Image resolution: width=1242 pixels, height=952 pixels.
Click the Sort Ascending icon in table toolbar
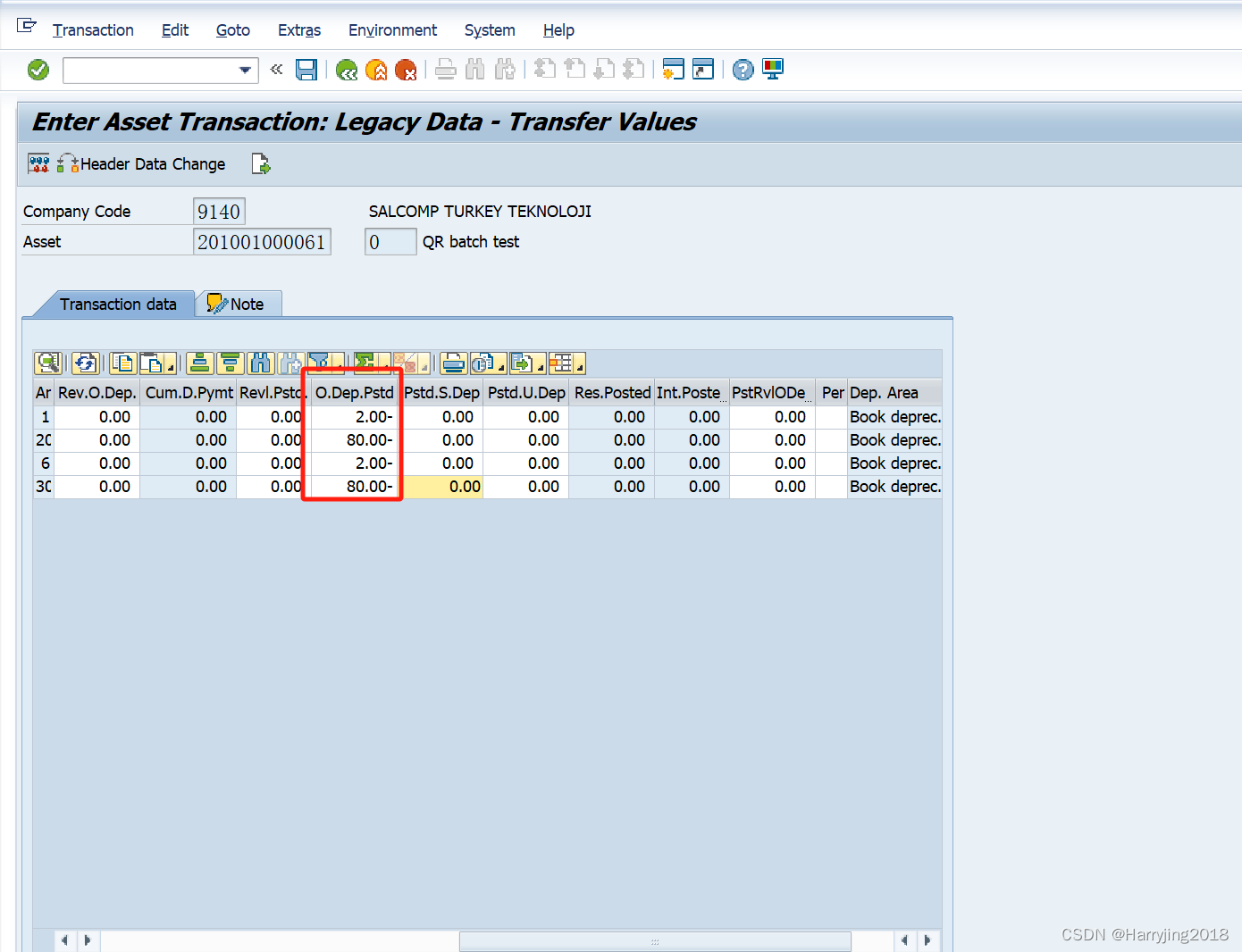[199, 363]
